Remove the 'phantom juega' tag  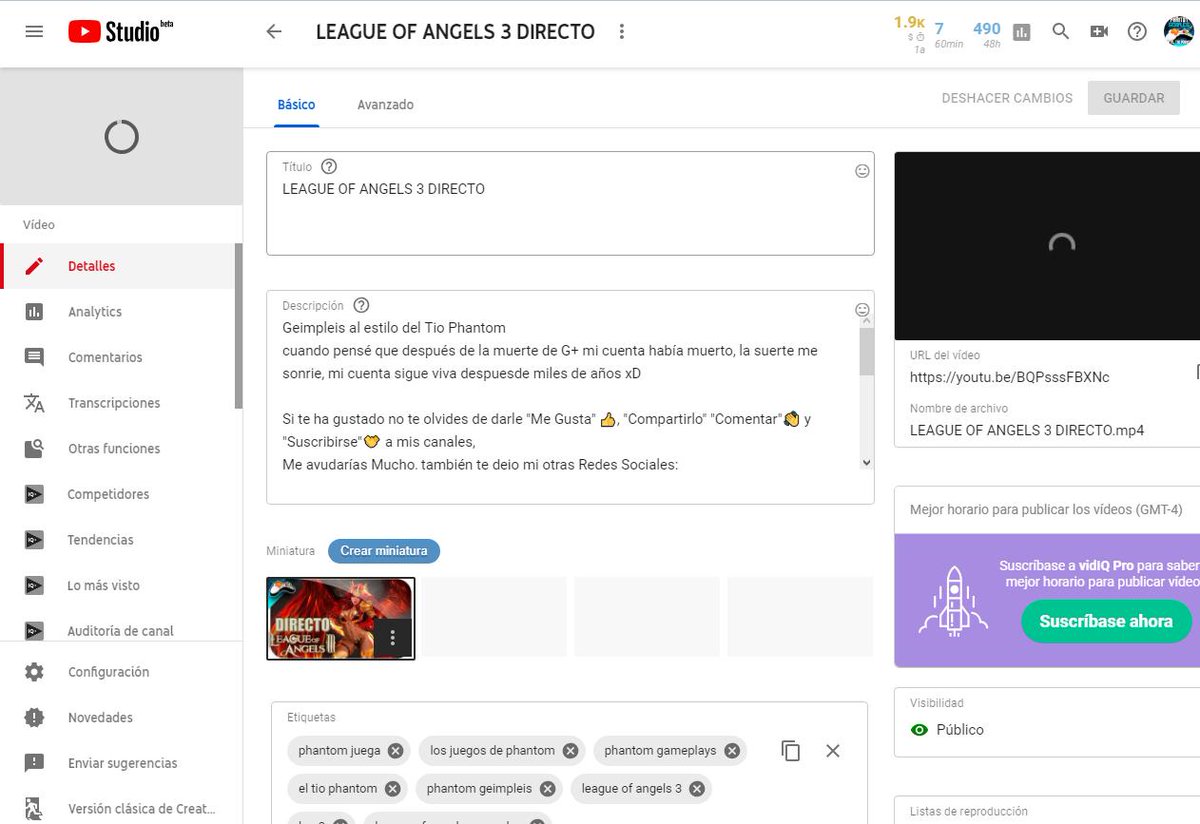[x=395, y=751]
